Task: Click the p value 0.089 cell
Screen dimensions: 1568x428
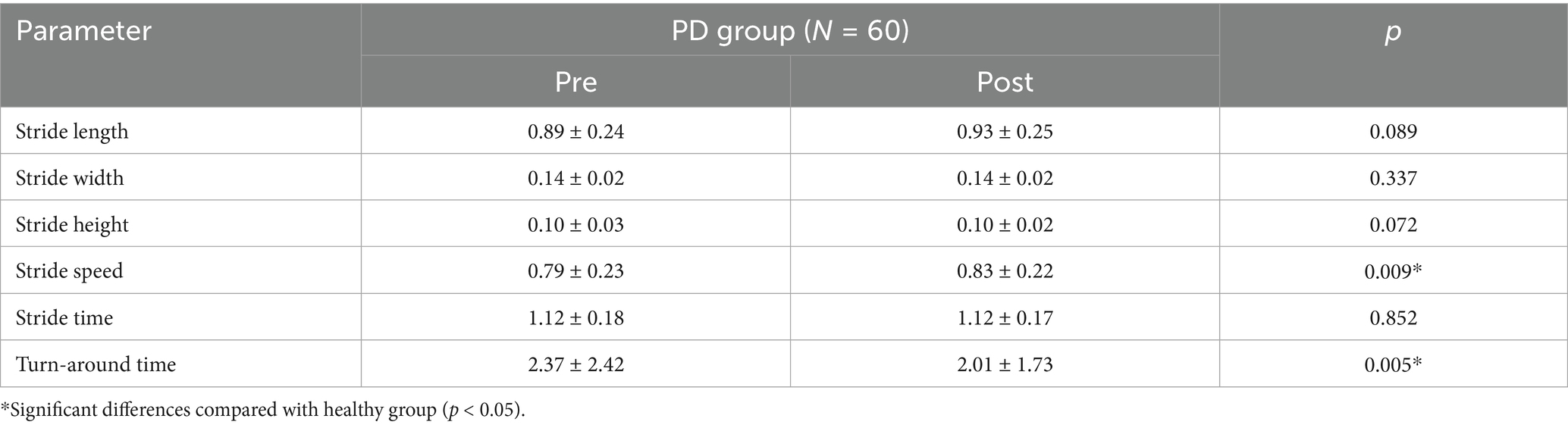Action: click(x=1393, y=132)
